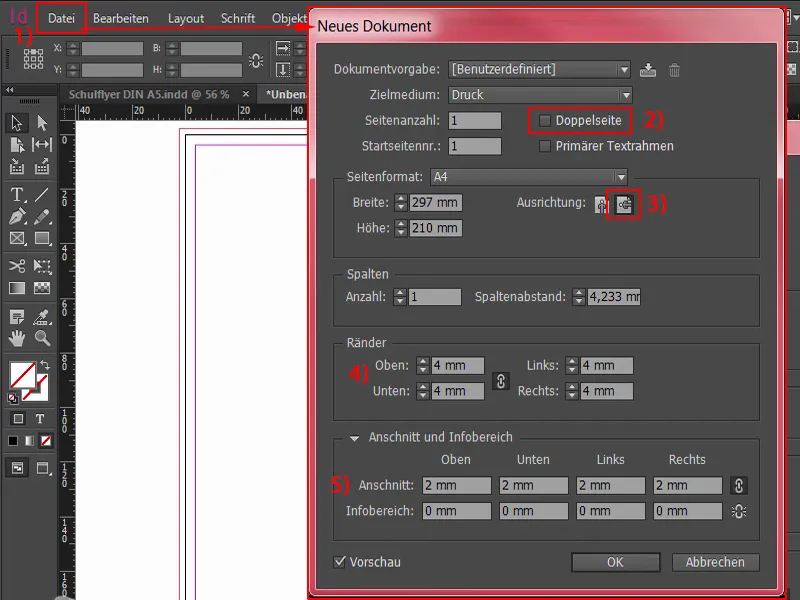
Task: Open the Layout menu
Action: coord(186,18)
